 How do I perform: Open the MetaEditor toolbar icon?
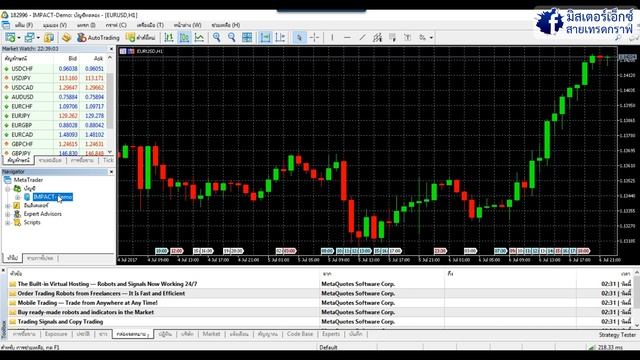66,38
